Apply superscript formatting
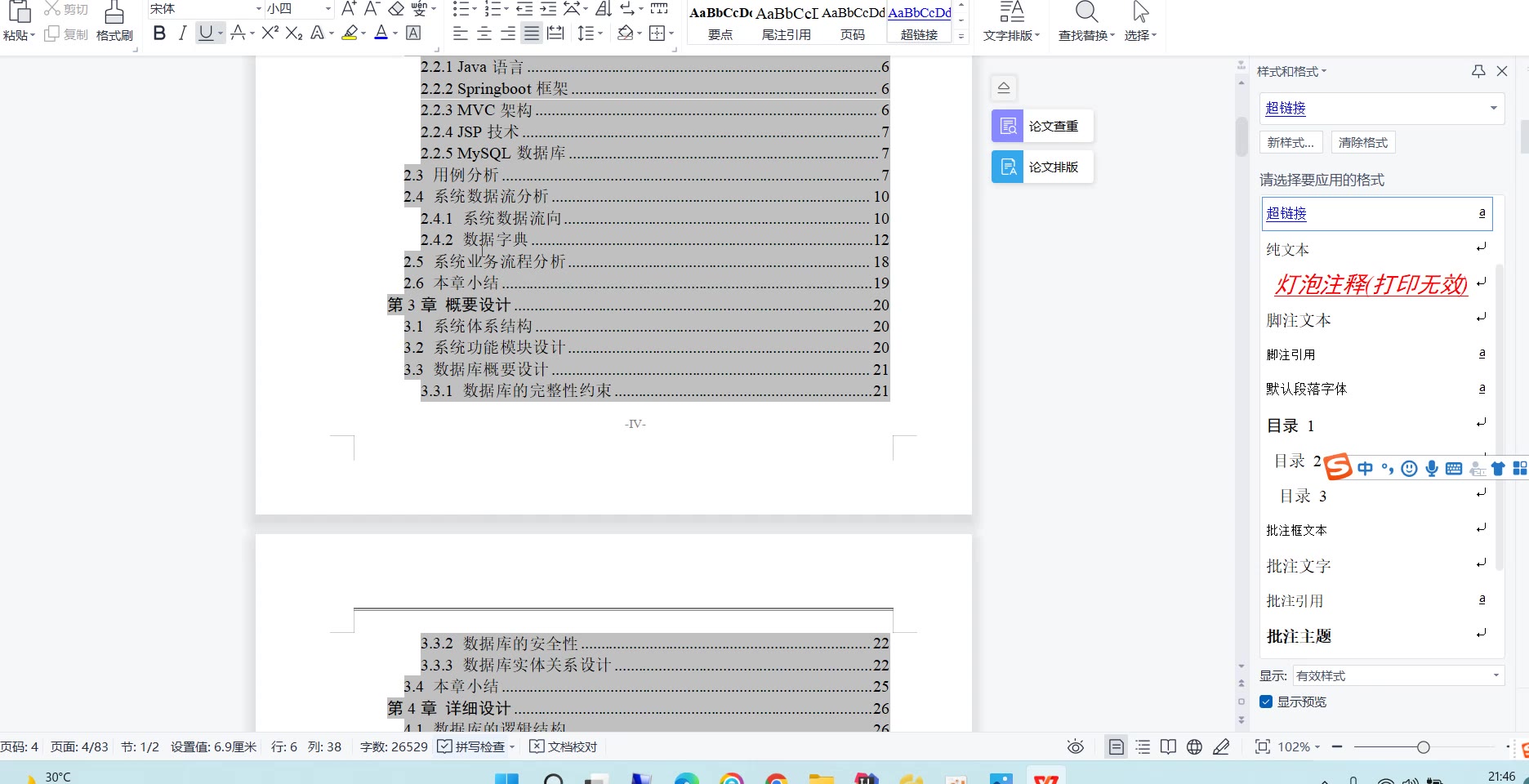The image size is (1529, 784). (270, 33)
